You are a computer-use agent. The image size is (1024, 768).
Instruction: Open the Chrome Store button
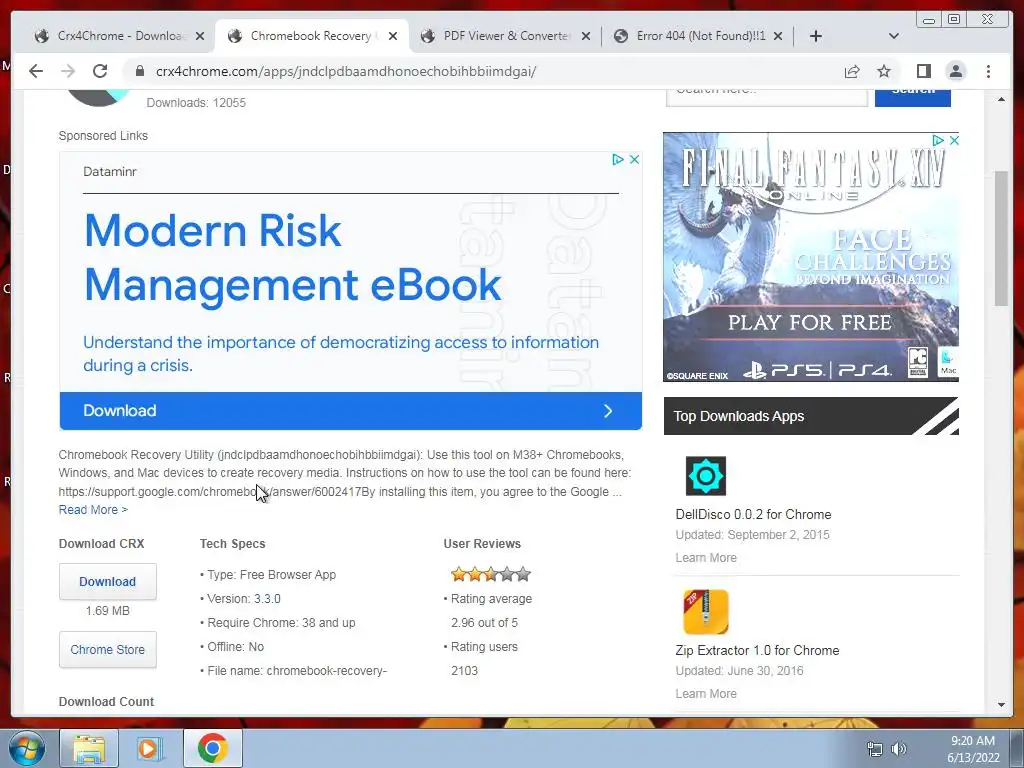[108, 650]
